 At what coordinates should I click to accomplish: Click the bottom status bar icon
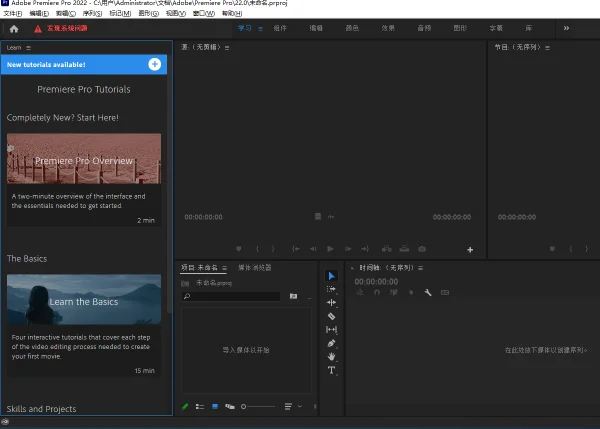[x=5, y=422]
